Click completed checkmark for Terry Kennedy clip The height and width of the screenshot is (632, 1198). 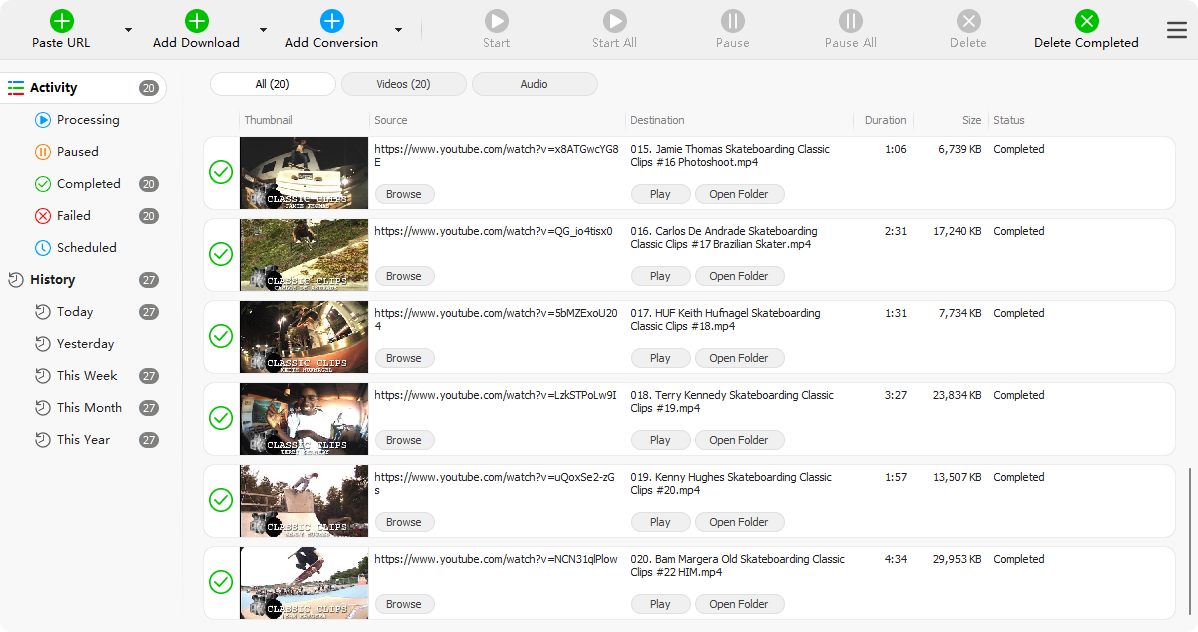[221, 418]
